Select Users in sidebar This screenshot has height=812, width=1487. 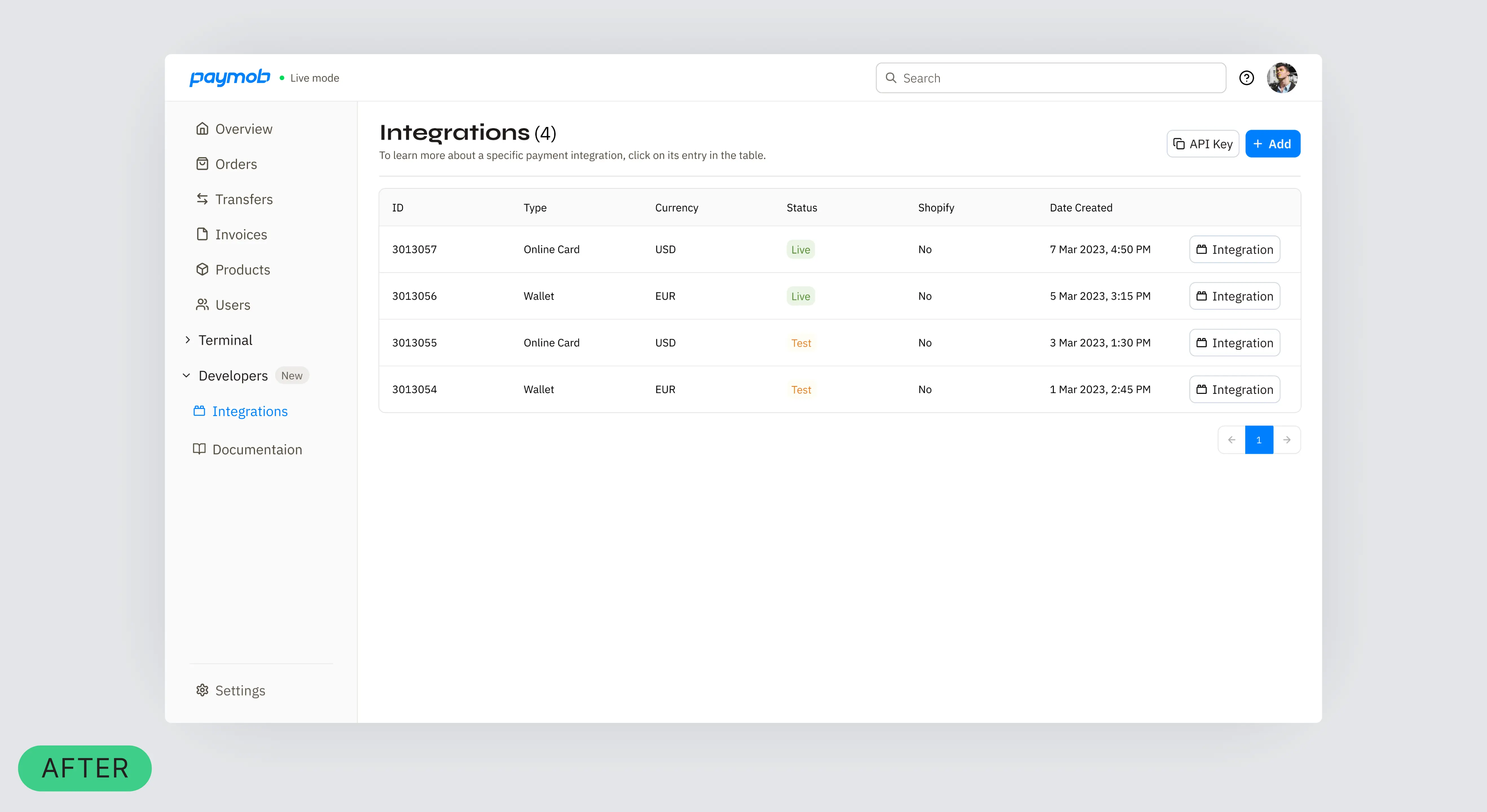point(232,305)
